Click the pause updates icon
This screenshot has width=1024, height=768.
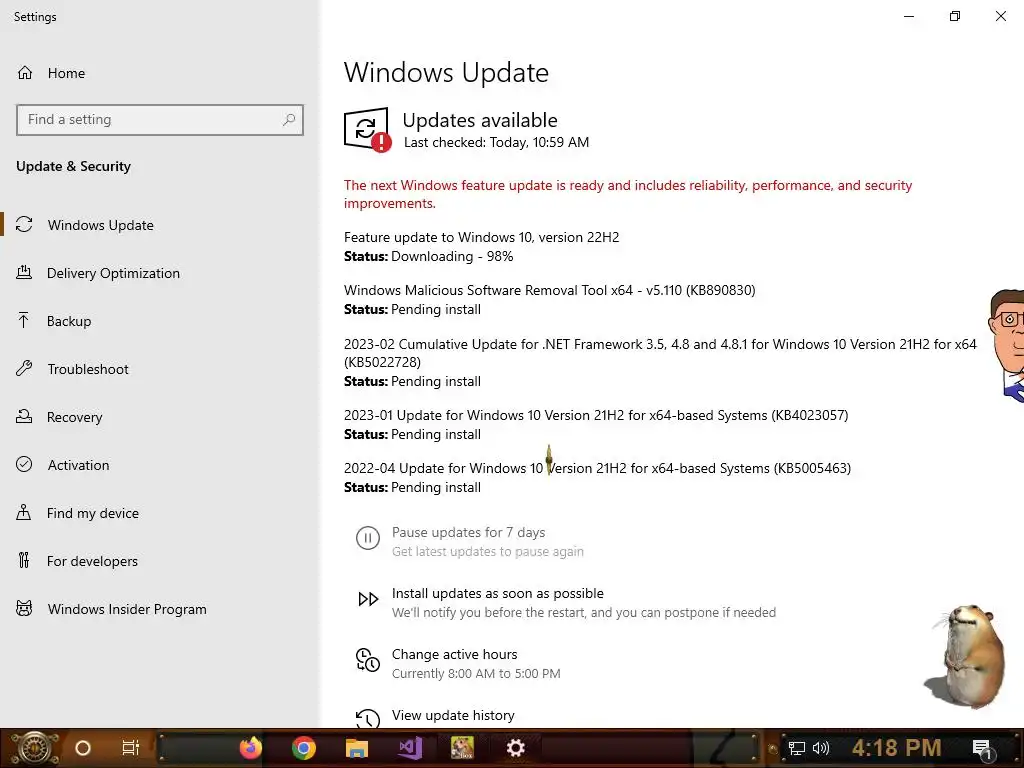[368, 538]
